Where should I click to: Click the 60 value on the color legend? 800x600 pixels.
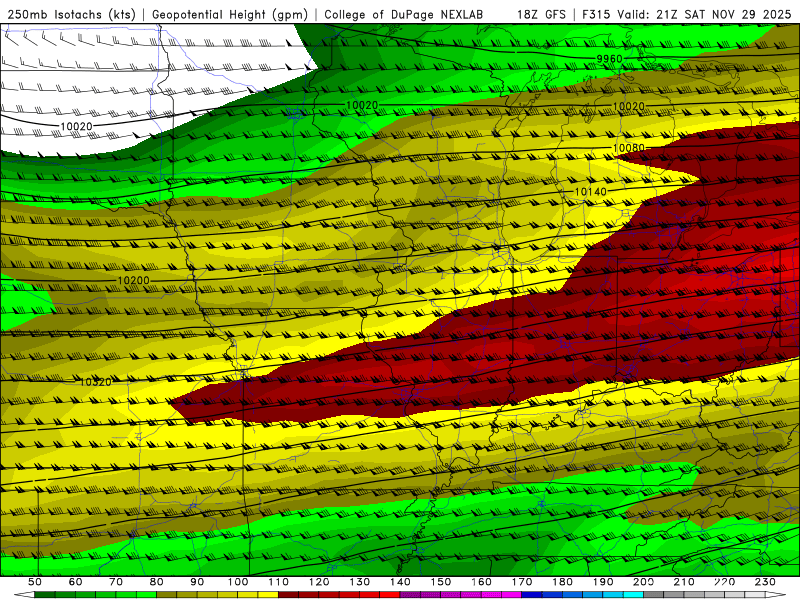[76, 582]
